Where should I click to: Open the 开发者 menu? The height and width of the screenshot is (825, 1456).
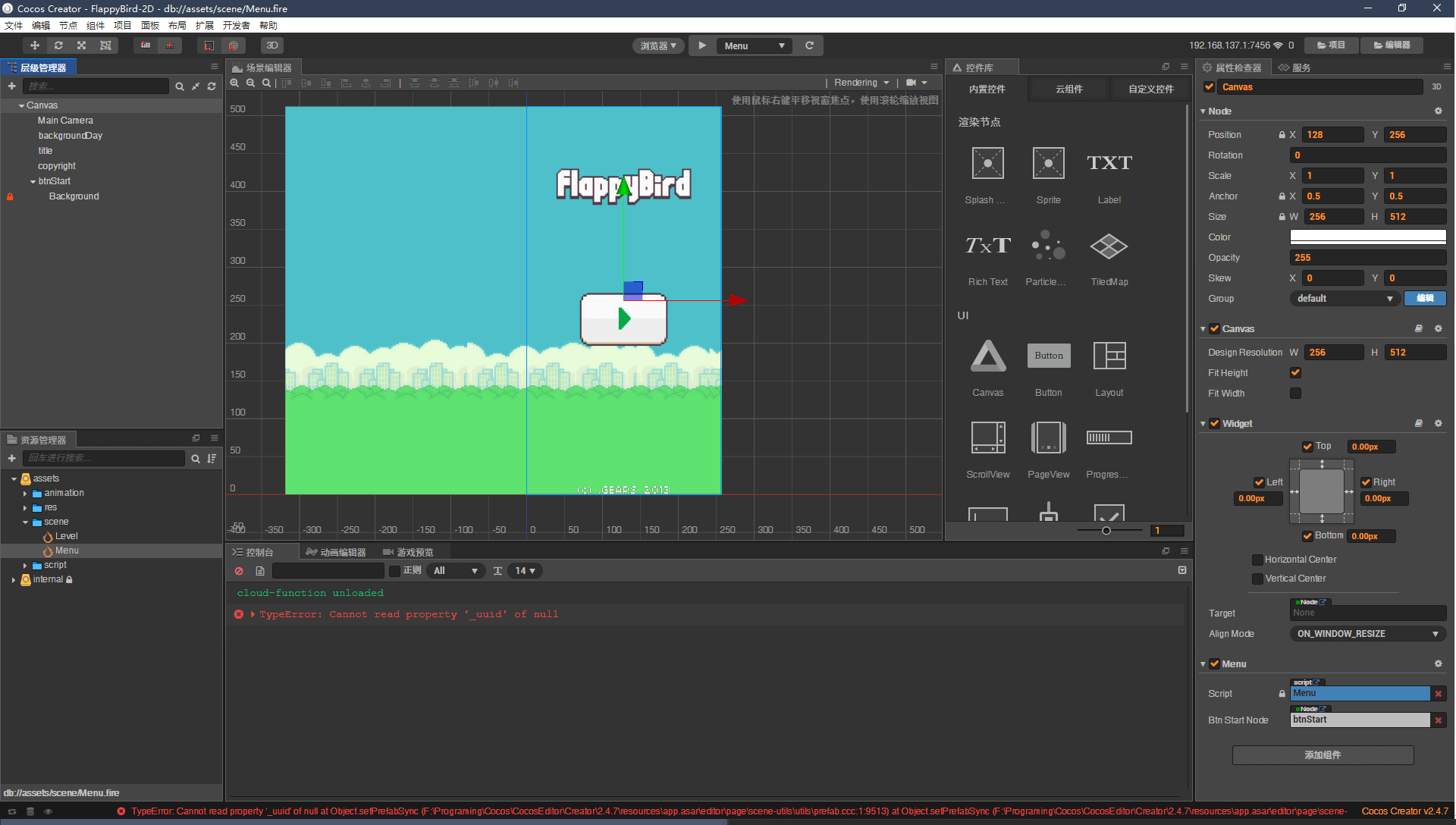click(236, 26)
